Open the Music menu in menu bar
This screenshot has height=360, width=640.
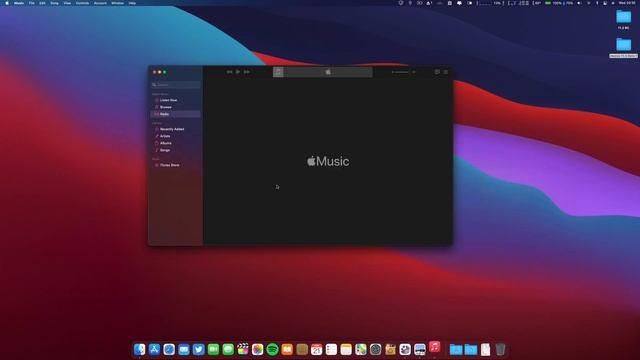pyautogui.click(x=19, y=3)
